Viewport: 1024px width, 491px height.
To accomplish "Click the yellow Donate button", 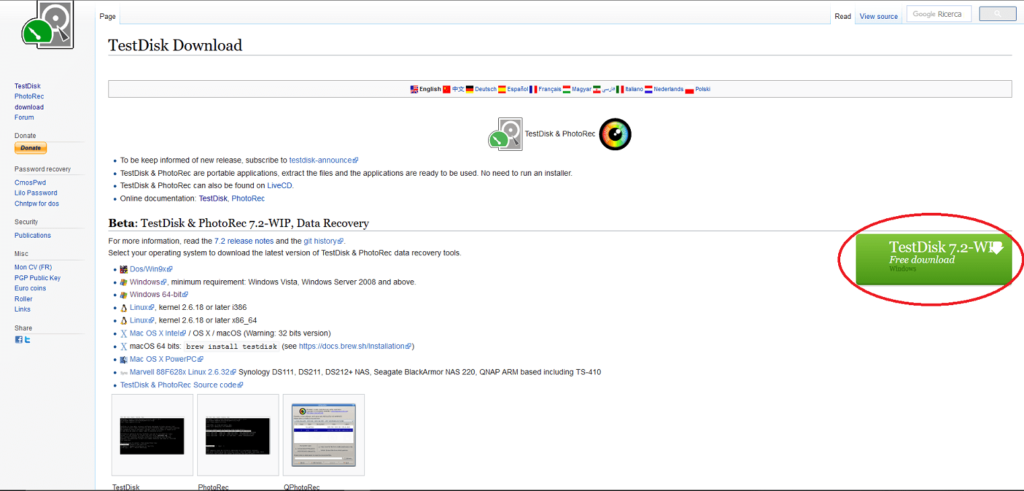I will [x=31, y=148].
